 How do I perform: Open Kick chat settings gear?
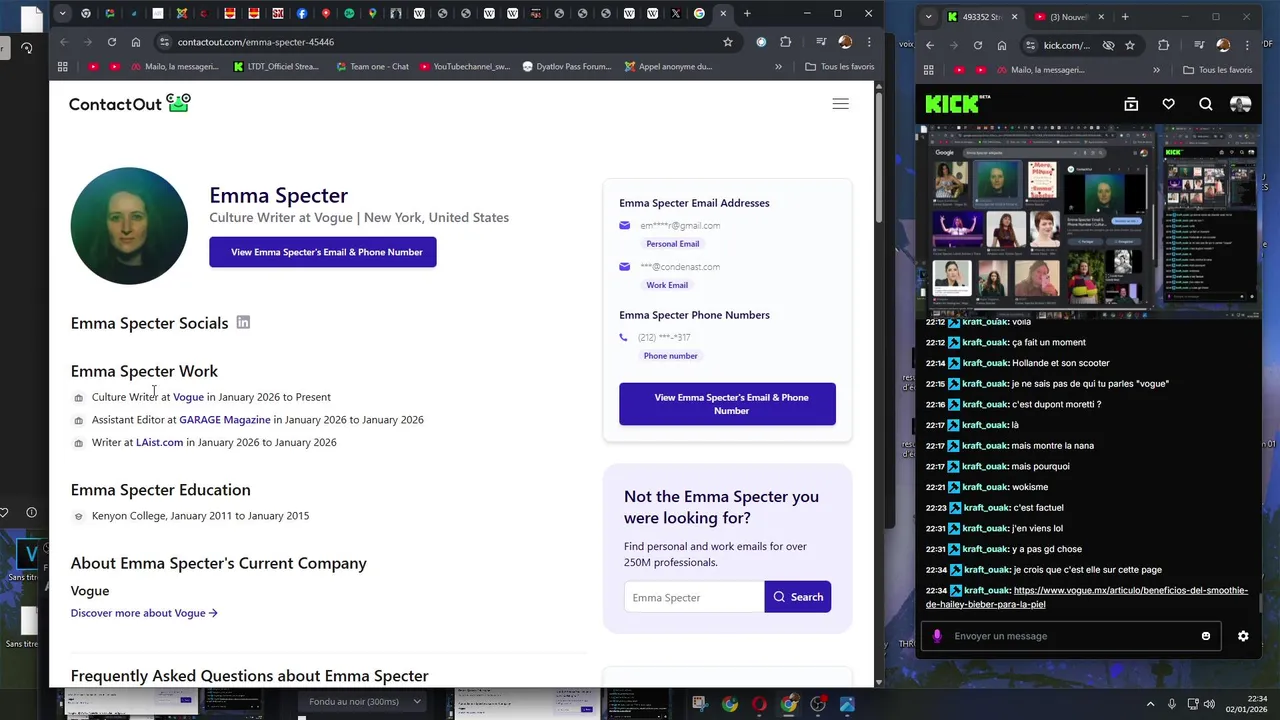[1243, 636]
